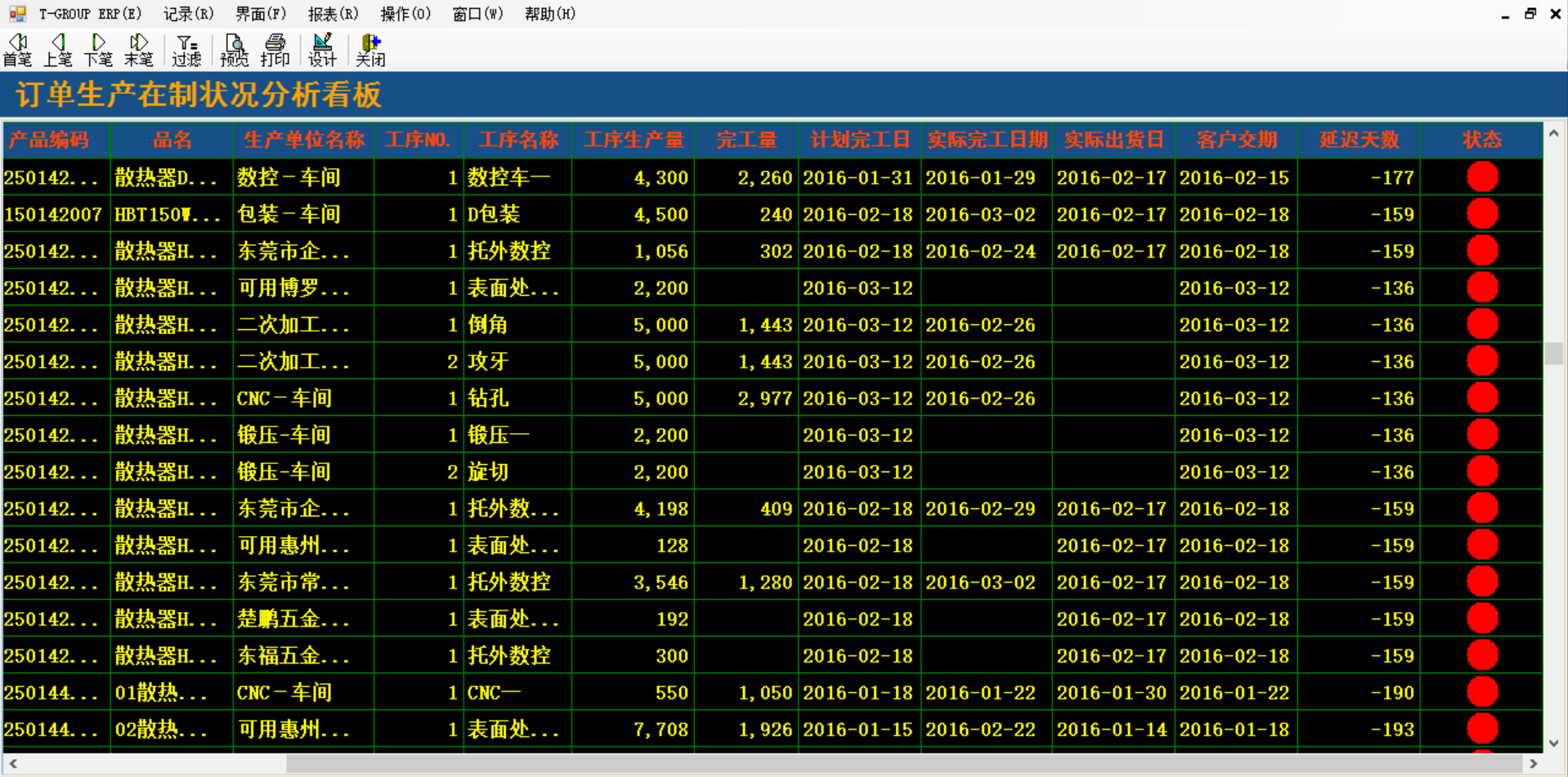Select the 01散热... product name cell
Image resolution: width=1568 pixels, height=777 pixels.
click(172, 692)
